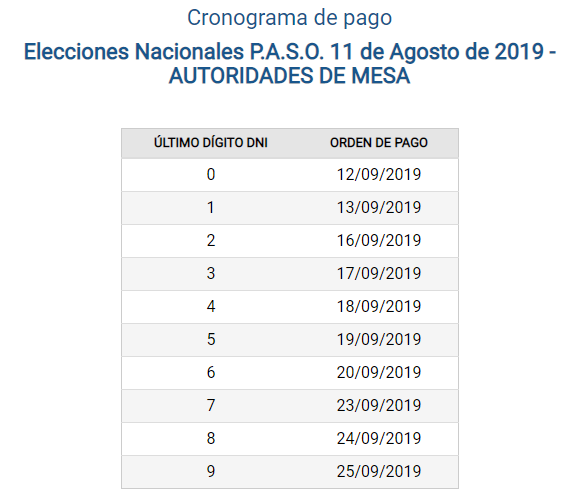Click the payment date 13/09/2019
This screenshot has width=586, height=497.
pyautogui.click(x=379, y=207)
